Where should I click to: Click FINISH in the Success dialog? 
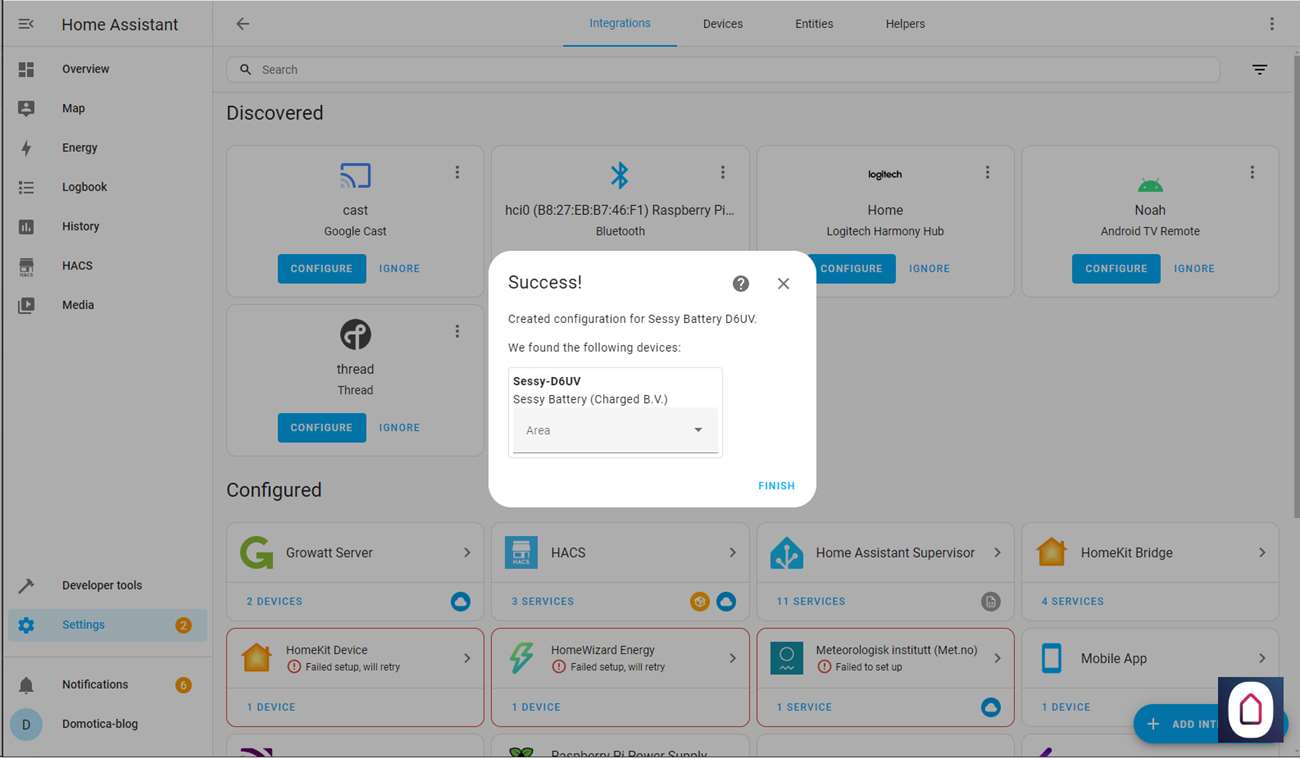[776, 486]
